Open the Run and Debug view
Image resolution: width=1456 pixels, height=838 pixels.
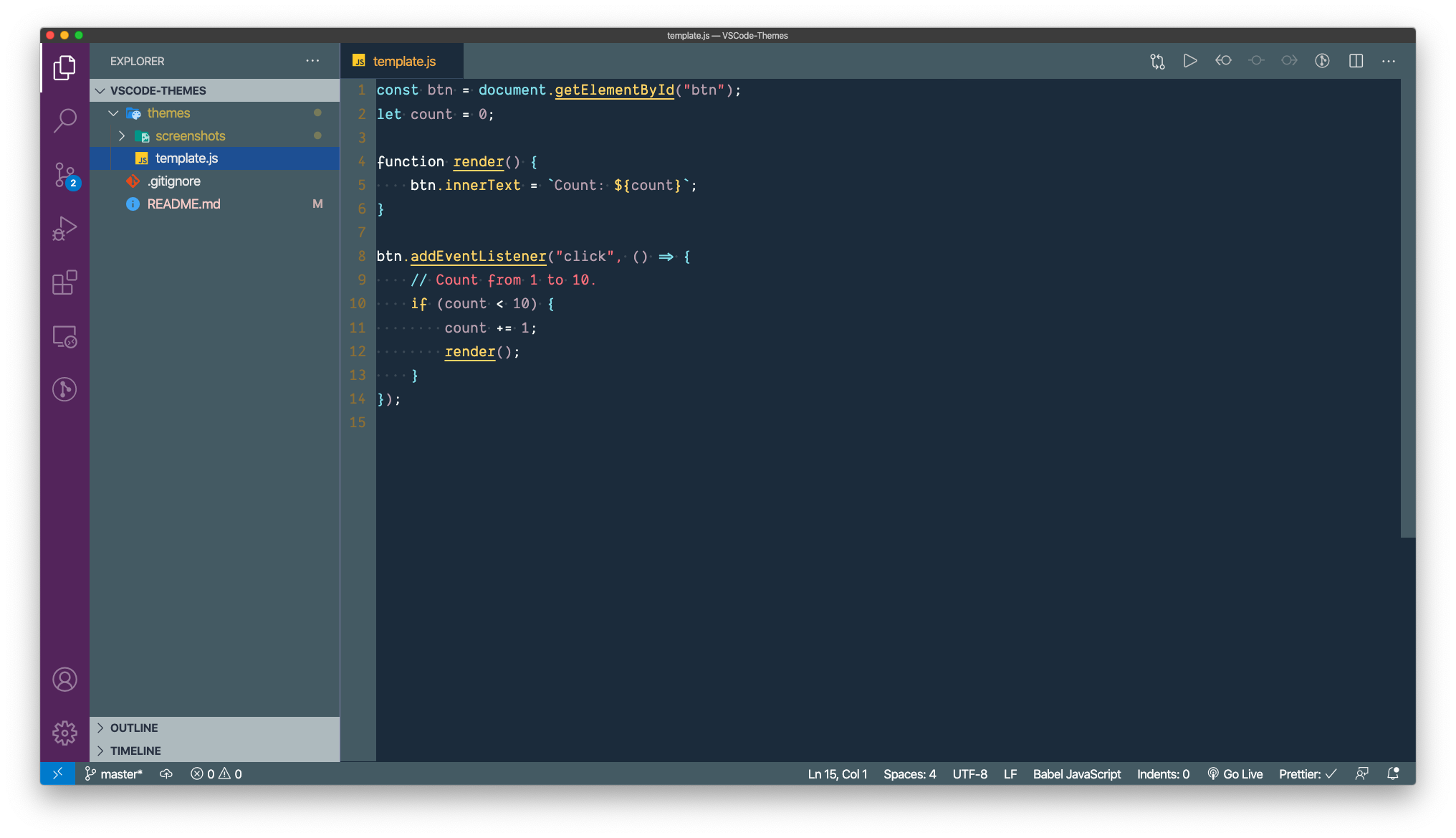coord(64,229)
